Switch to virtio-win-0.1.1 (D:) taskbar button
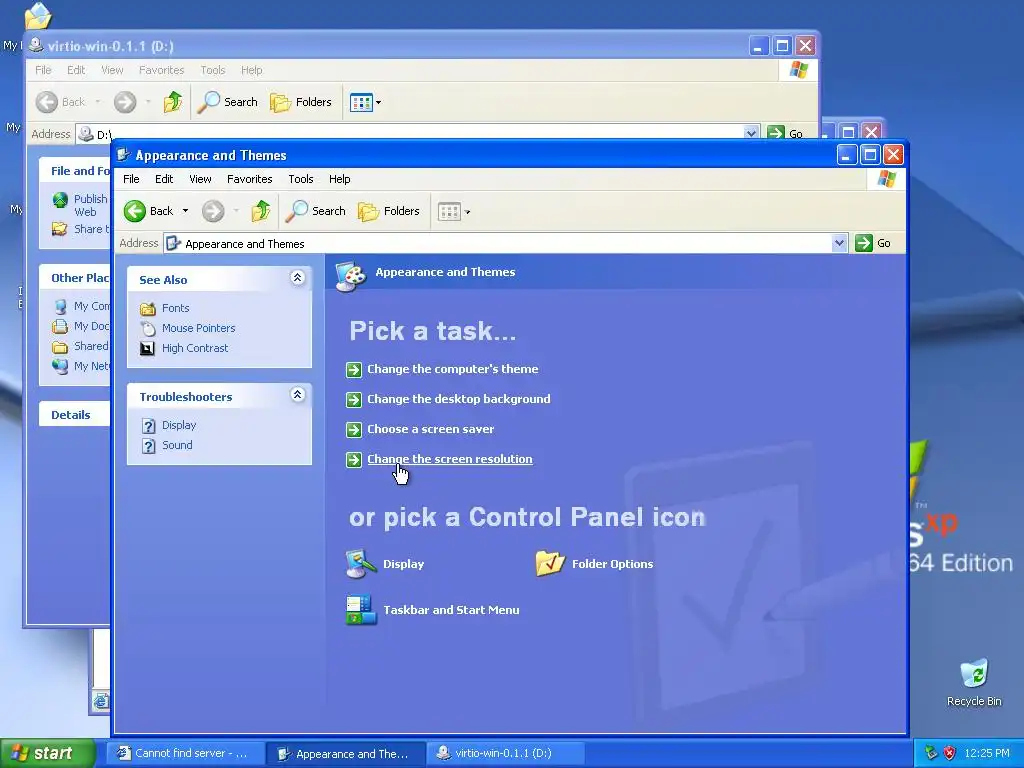Viewport: 1024px width, 768px height. pyautogui.click(x=505, y=753)
